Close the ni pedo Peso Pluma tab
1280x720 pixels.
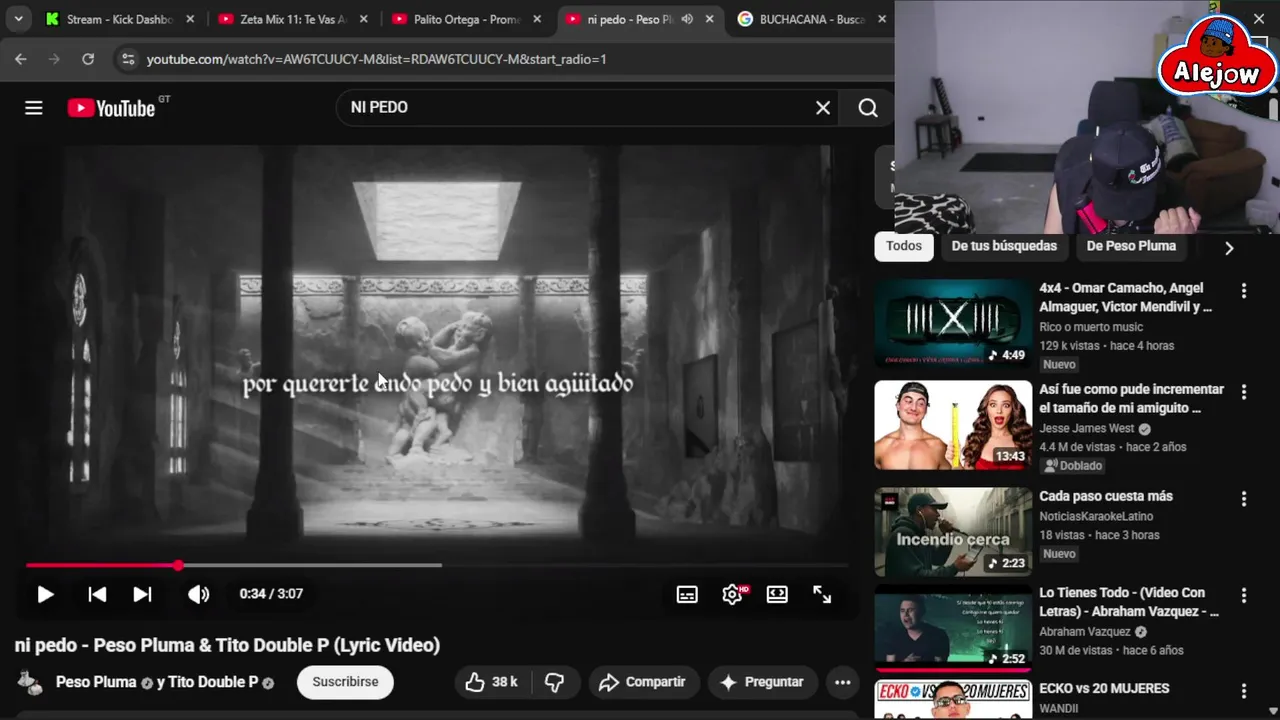coord(710,19)
